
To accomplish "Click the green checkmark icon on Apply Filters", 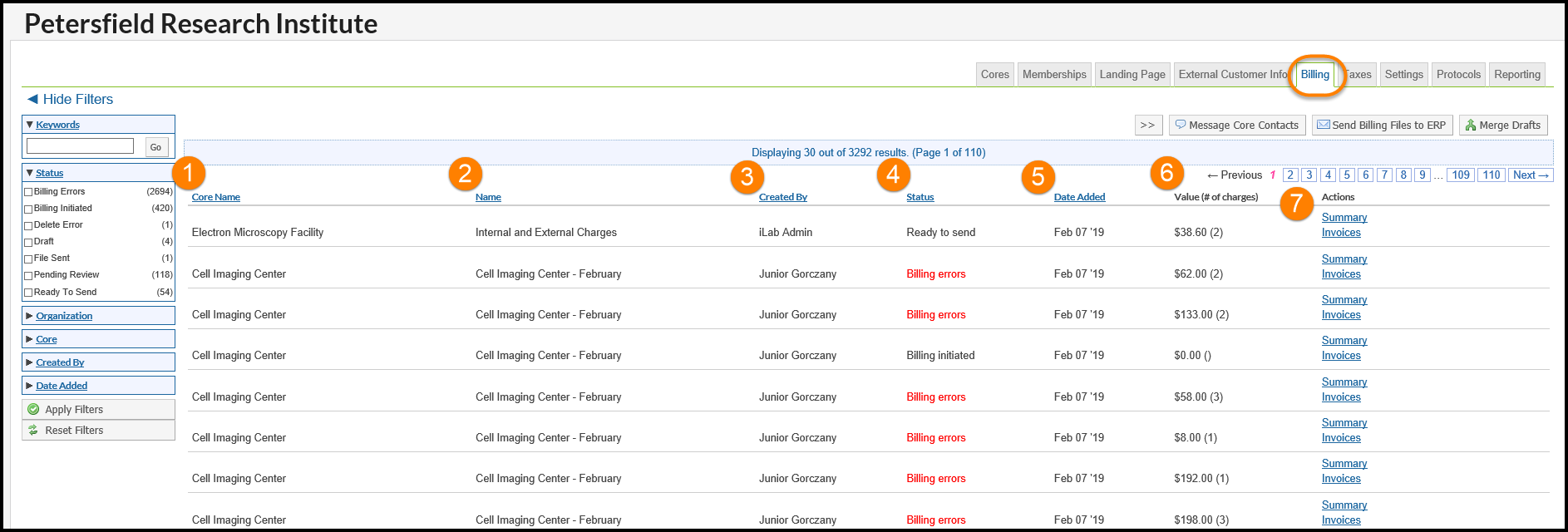I will [x=33, y=409].
